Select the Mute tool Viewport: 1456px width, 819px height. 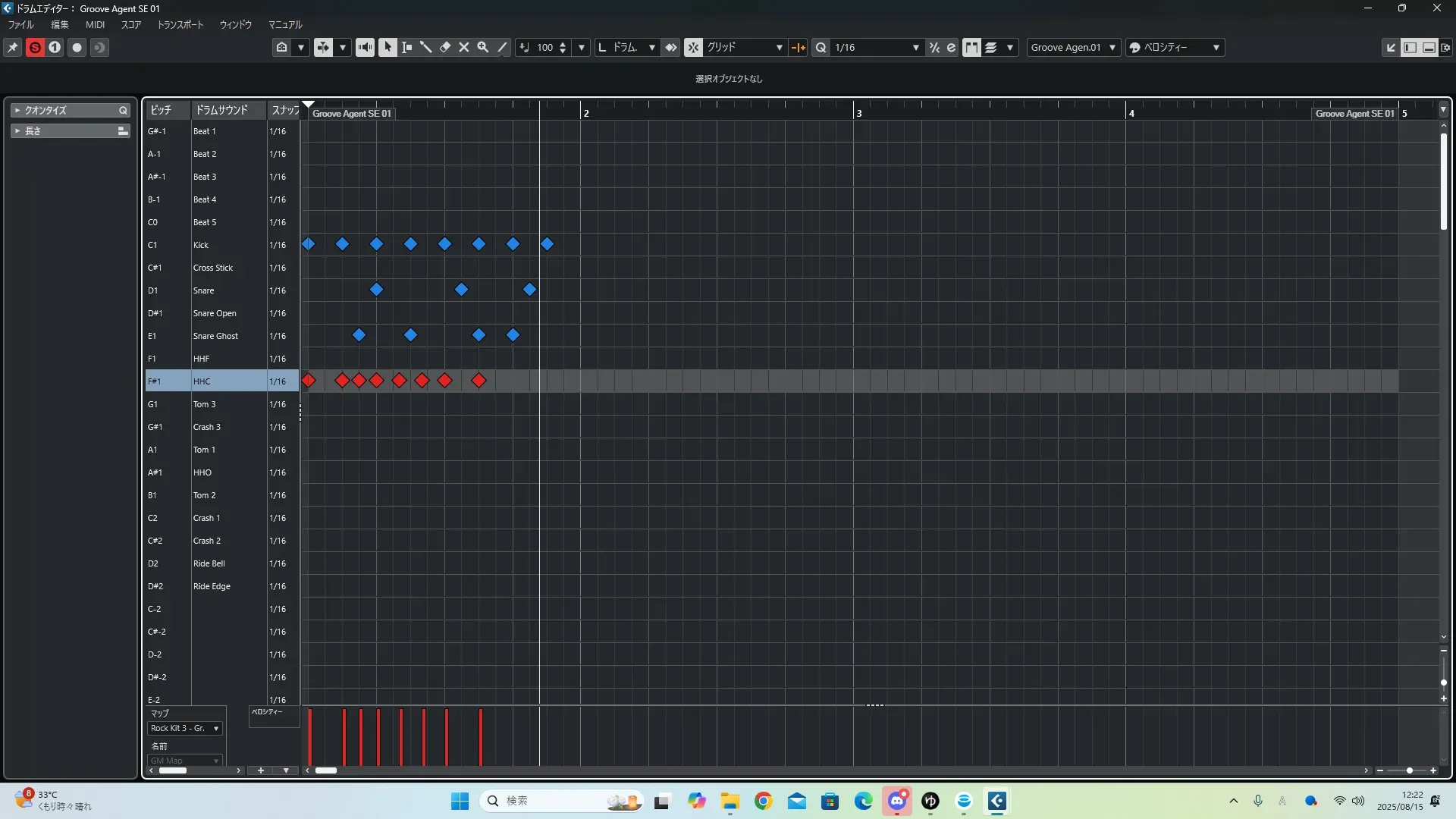coord(464,47)
